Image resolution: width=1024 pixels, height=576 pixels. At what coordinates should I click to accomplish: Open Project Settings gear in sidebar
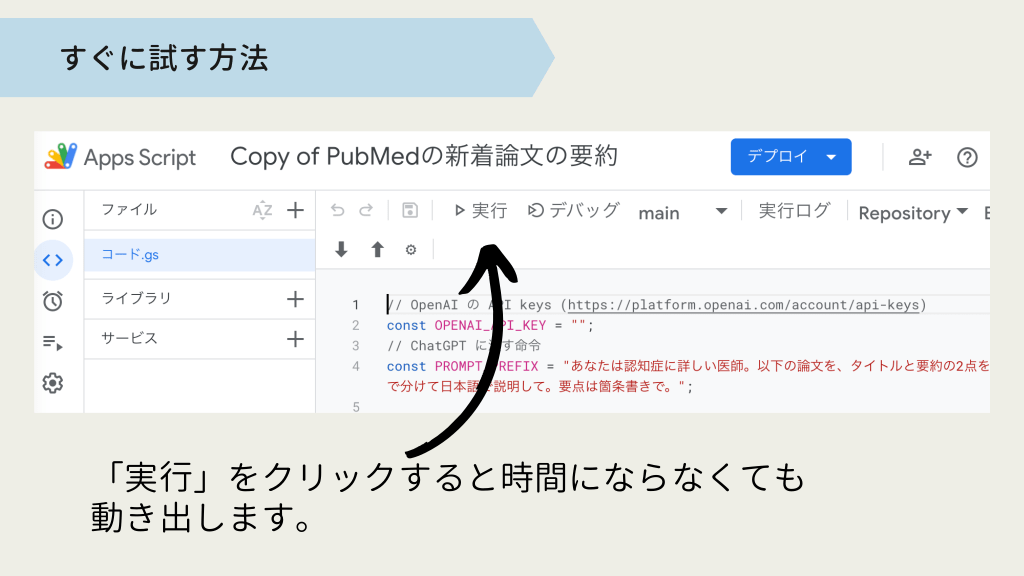point(53,383)
